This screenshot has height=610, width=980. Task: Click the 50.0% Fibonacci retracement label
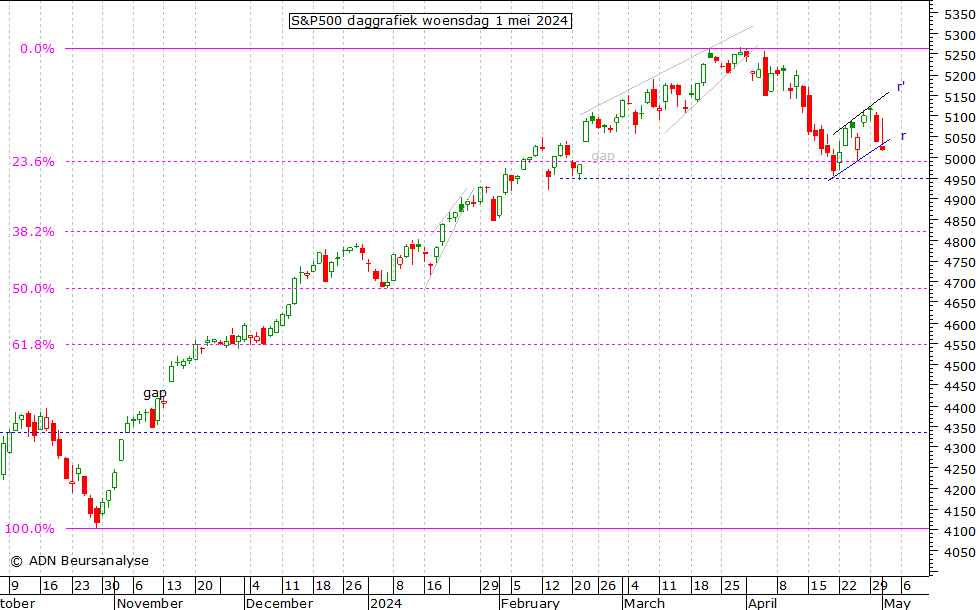(33, 289)
